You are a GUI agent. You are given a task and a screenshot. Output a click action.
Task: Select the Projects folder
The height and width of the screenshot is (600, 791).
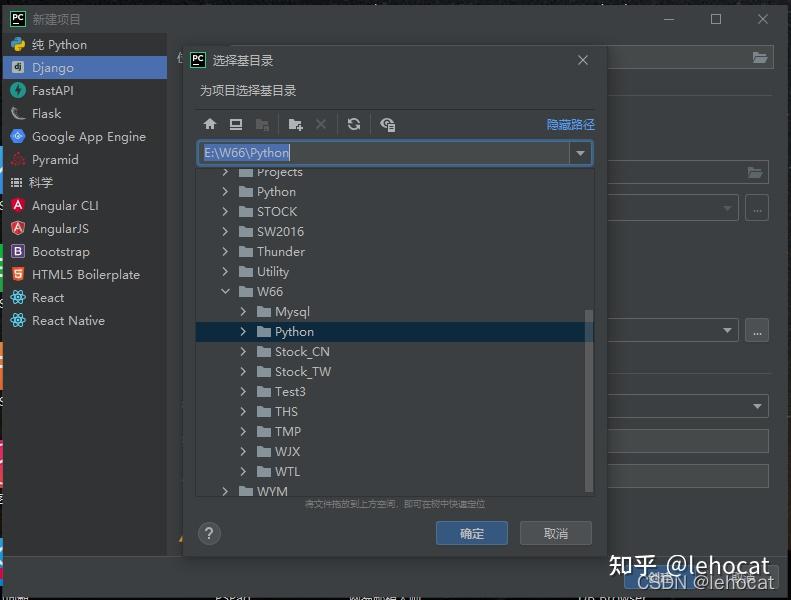(279, 172)
